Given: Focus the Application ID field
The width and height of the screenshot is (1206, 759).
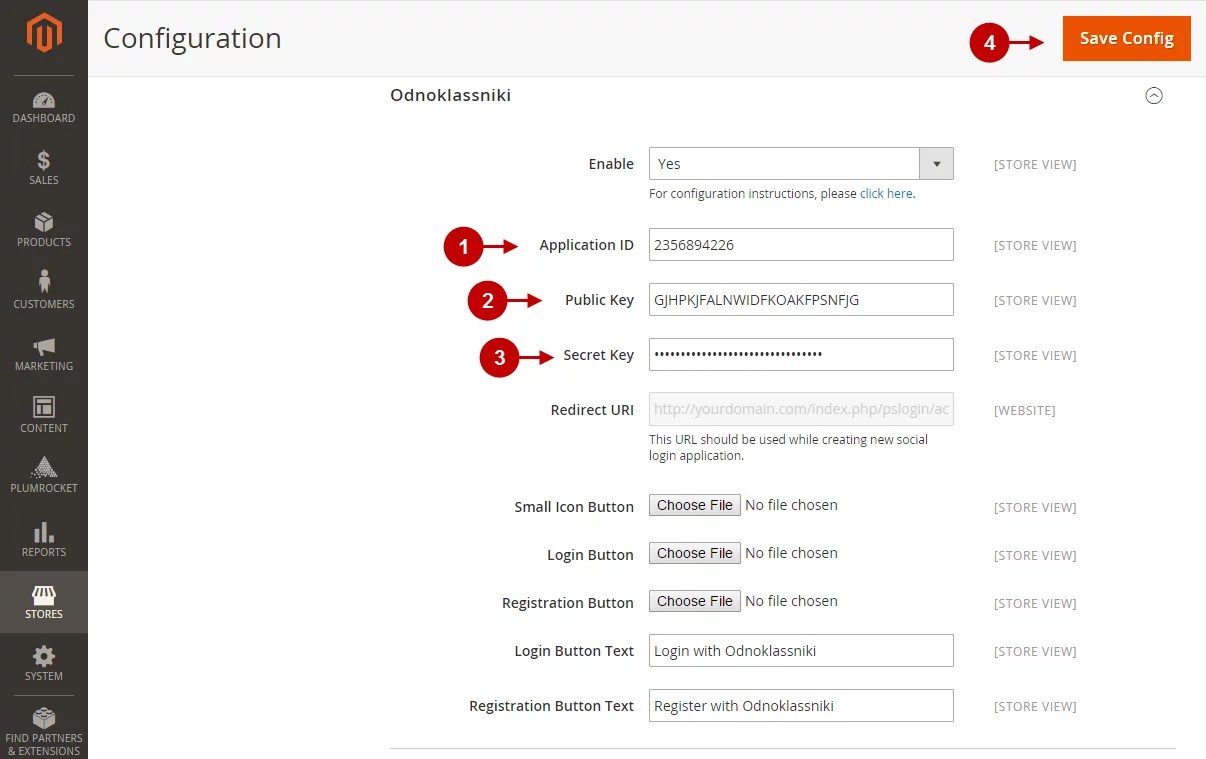Looking at the screenshot, I should pos(801,245).
